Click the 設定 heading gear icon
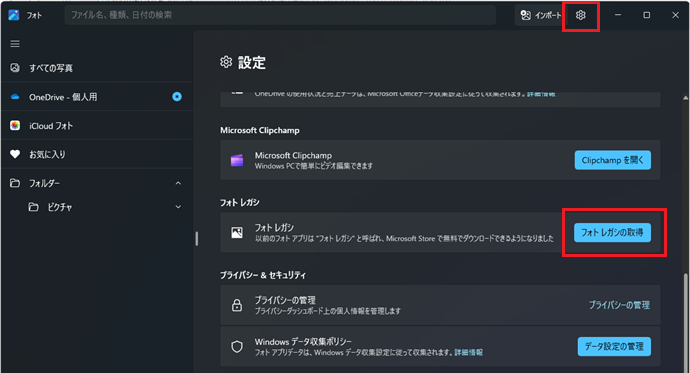 [226, 62]
